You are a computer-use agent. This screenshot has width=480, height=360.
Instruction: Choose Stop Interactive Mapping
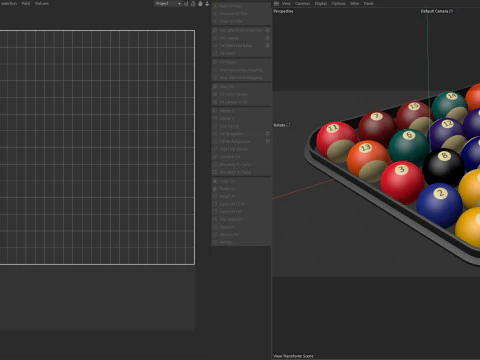coord(241,78)
